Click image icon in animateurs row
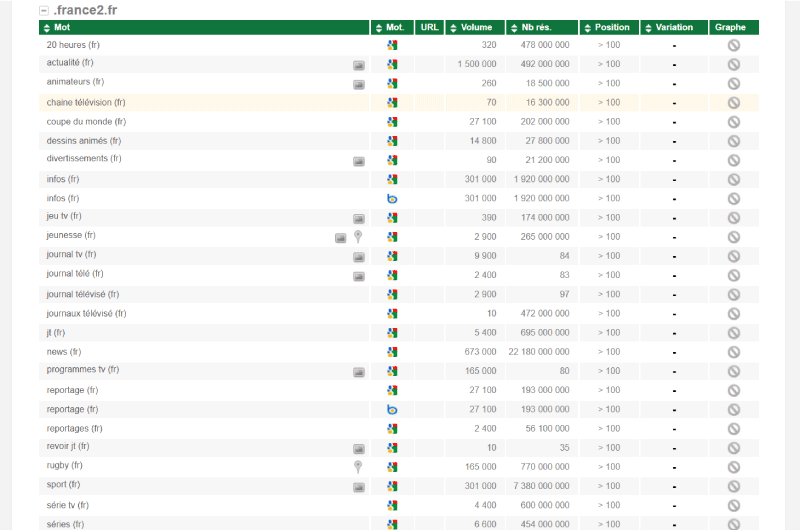The width and height of the screenshot is (800, 530). 359,85
